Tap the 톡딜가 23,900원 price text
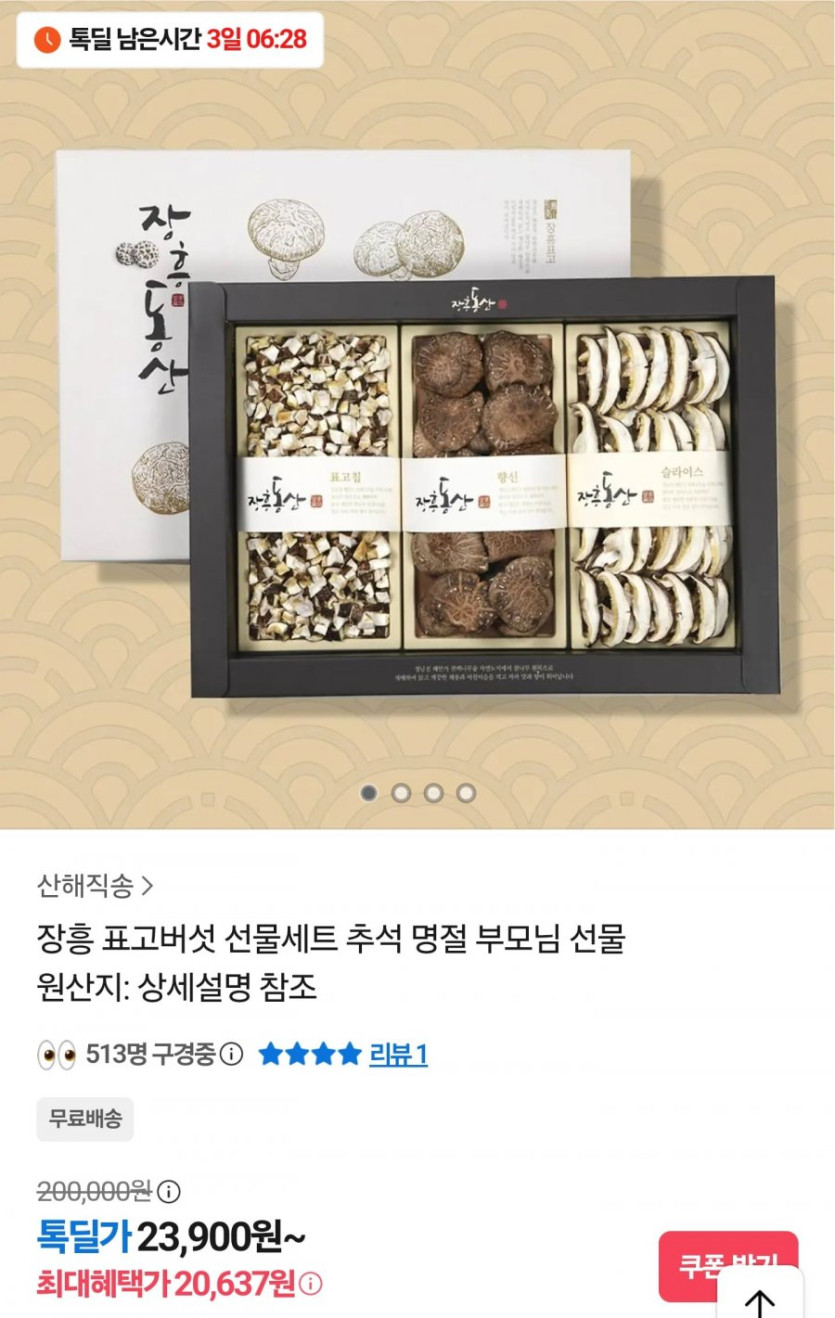This screenshot has width=835, height=1318. pyautogui.click(x=171, y=1238)
